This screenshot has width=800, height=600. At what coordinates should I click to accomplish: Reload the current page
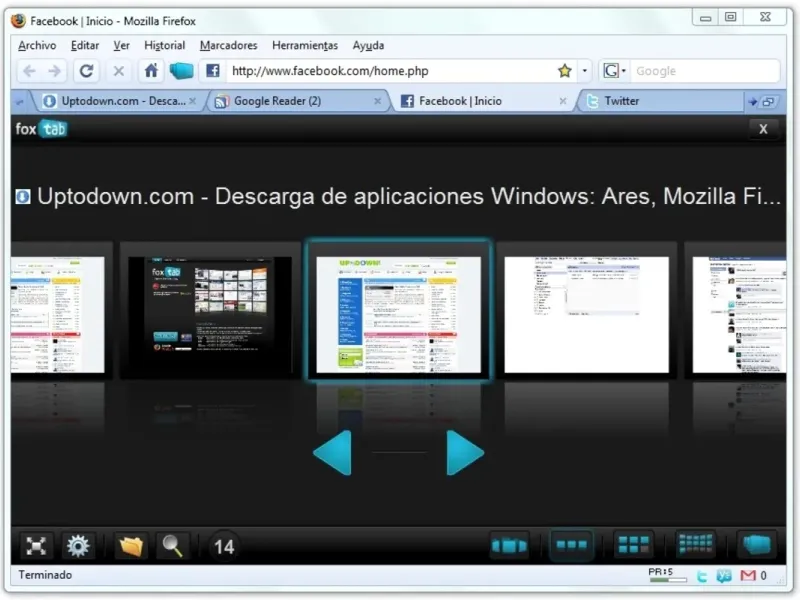[86, 71]
